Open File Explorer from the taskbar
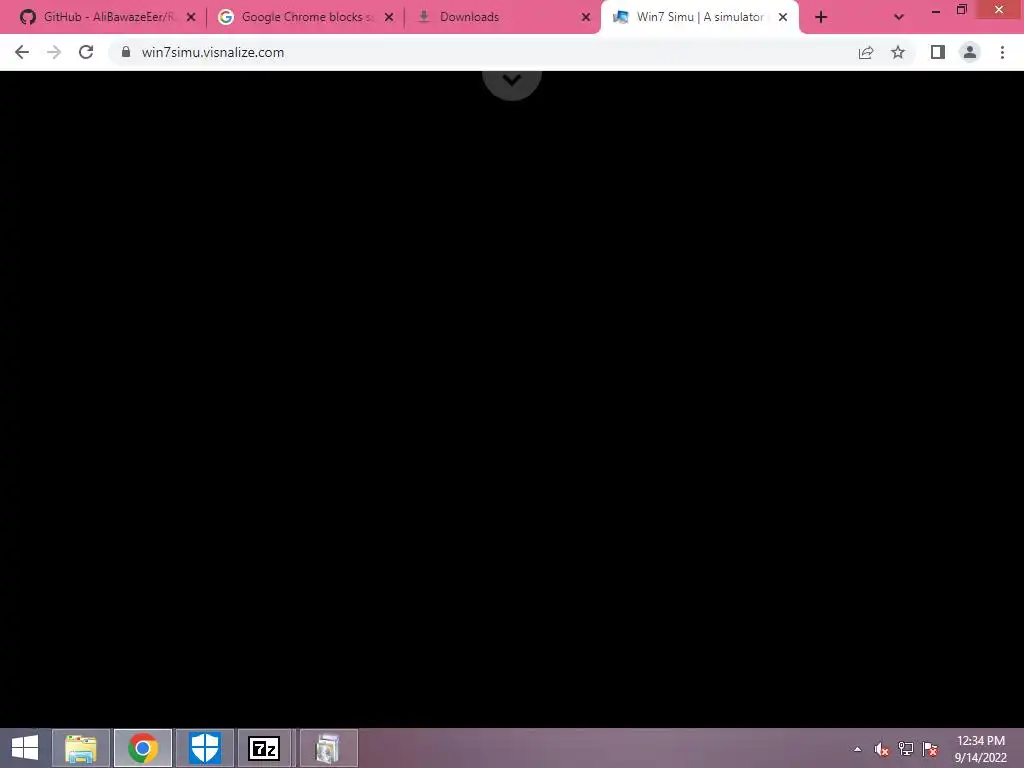Viewport: 1024px width, 768px height. (x=81, y=748)
